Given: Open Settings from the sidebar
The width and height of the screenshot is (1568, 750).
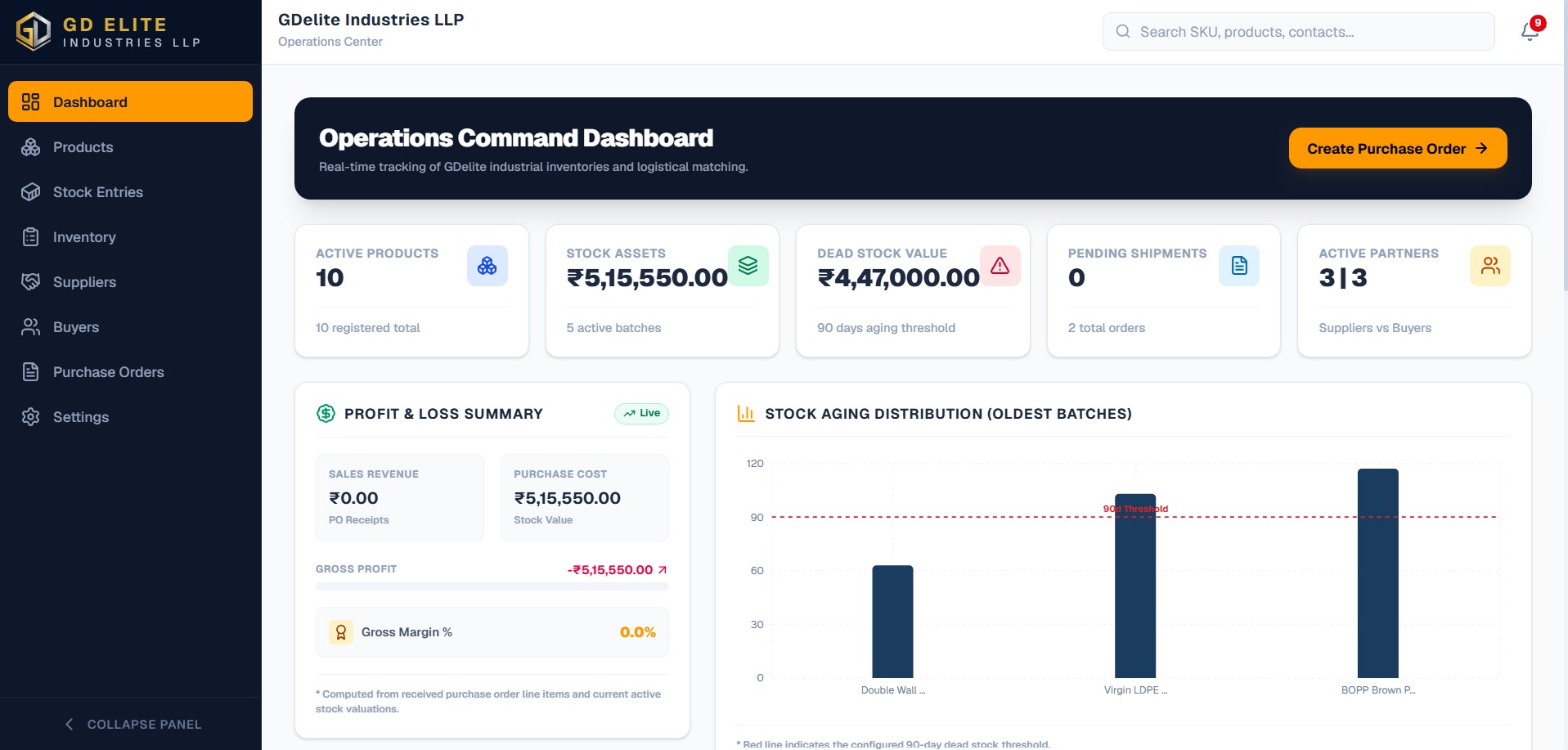Looking at the screenshot, I should (130, 416).
